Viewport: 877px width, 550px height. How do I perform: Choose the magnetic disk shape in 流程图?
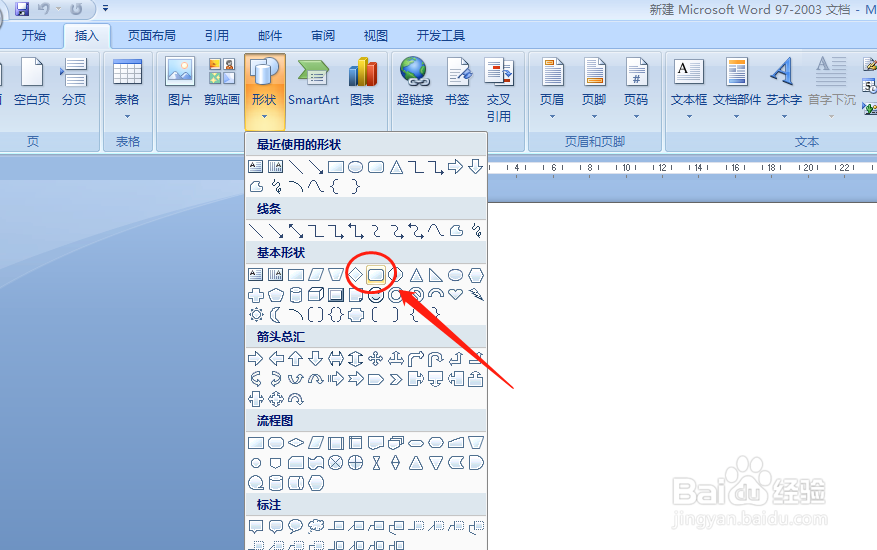pyautogui.click(x=276, y=483)
